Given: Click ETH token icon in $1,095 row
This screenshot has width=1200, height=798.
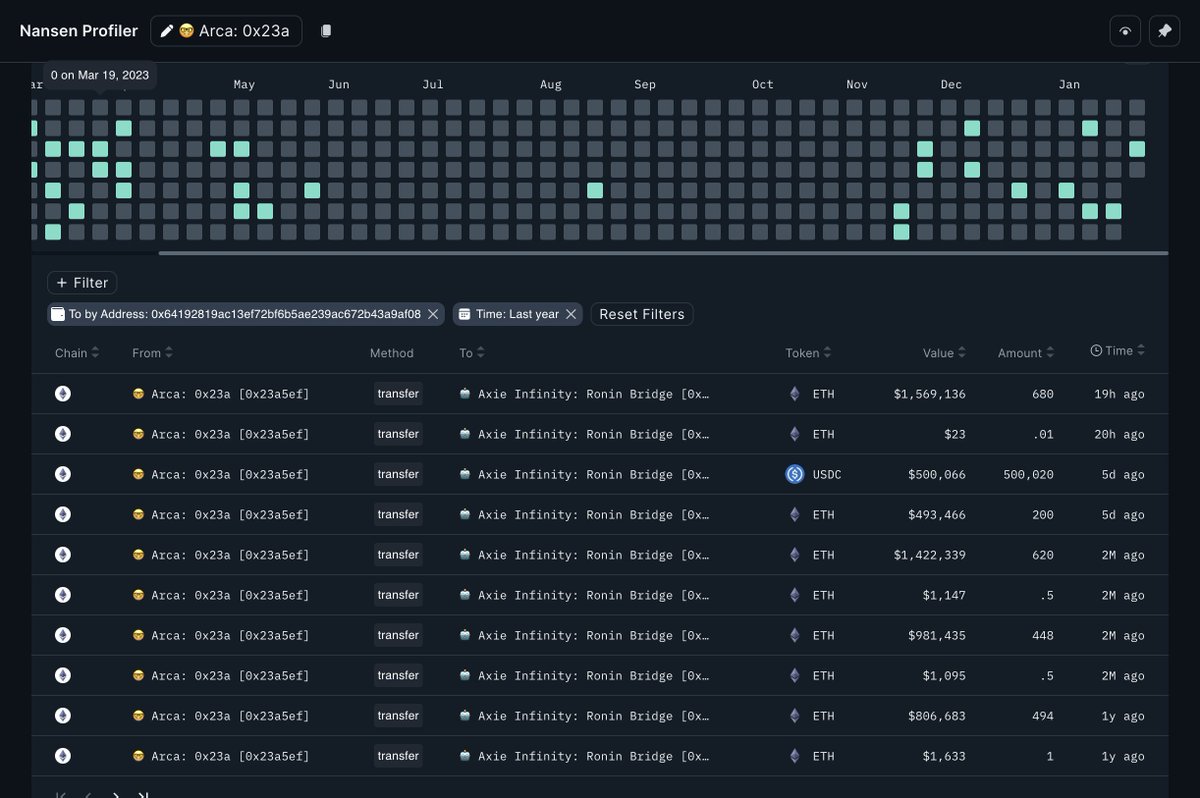Looking at the screenshot, I should (x=795, y=675).
